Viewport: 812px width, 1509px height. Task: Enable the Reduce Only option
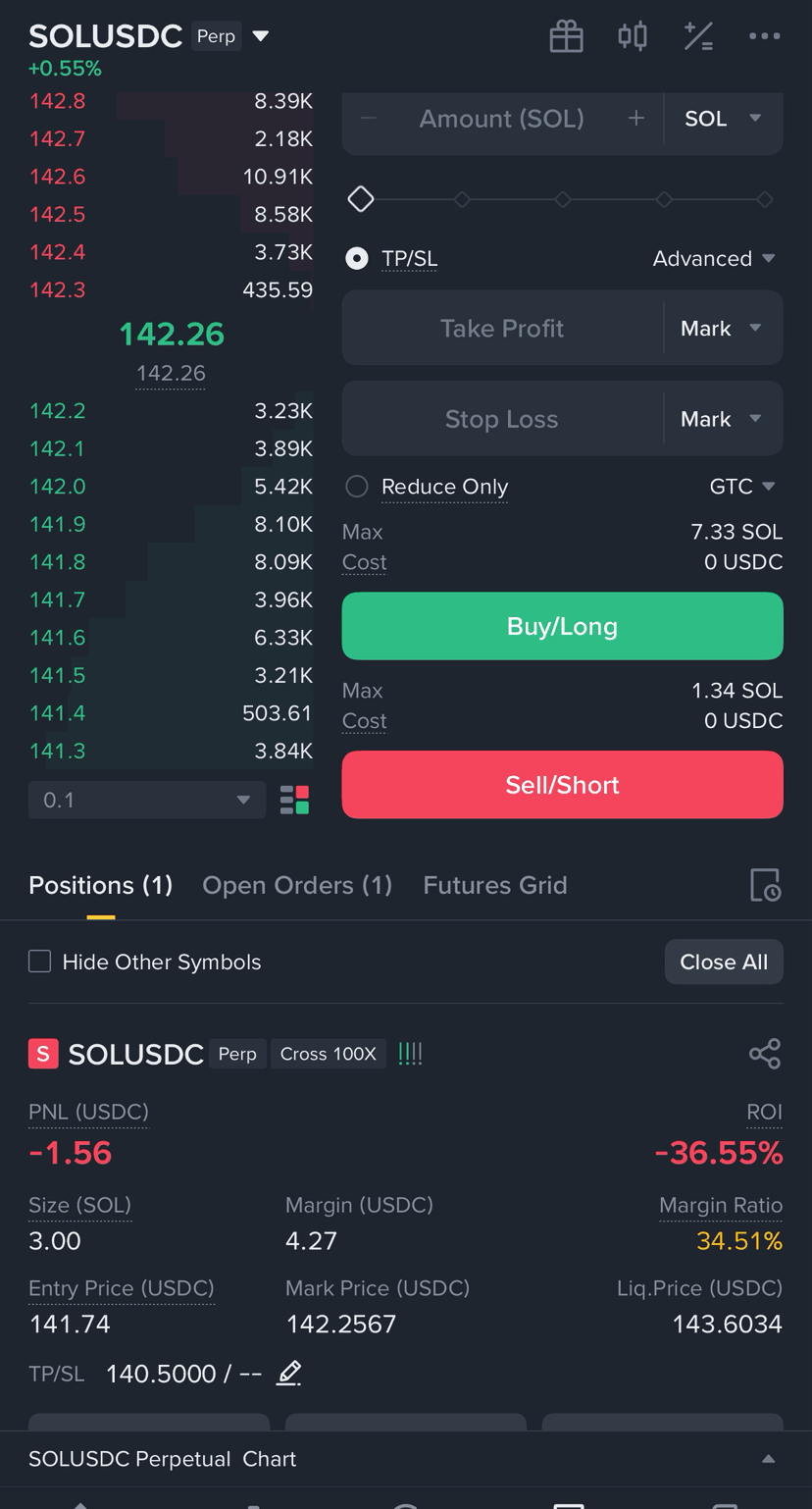click(x=357, y=487)
